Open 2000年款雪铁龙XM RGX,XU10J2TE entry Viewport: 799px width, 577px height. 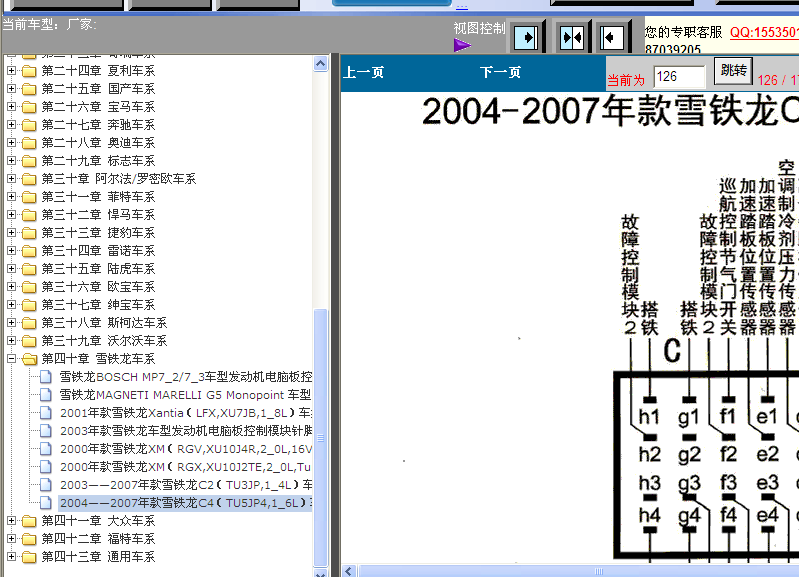(185, 467)
